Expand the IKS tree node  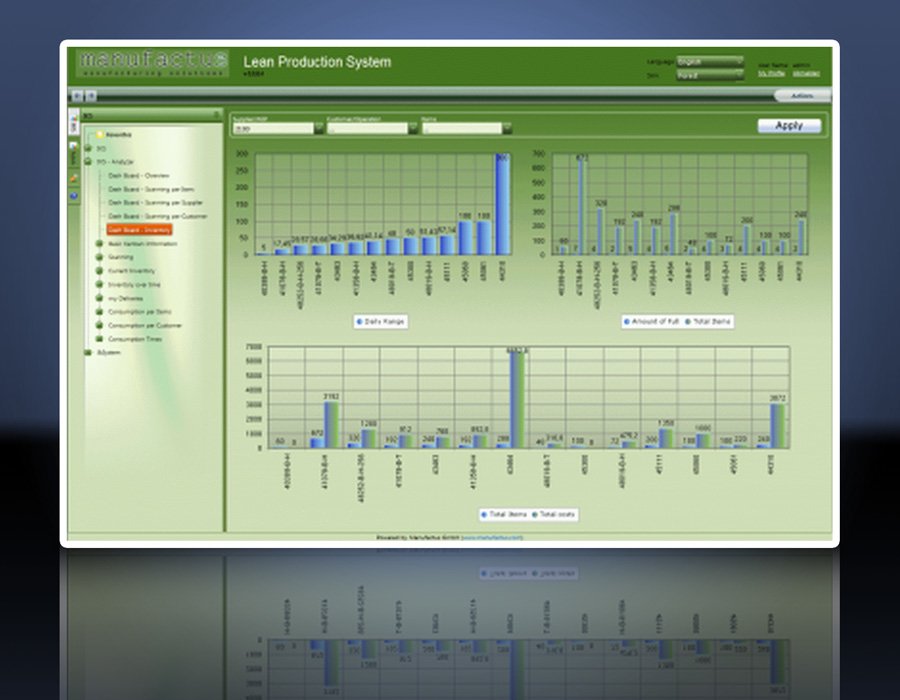(88, 149)
